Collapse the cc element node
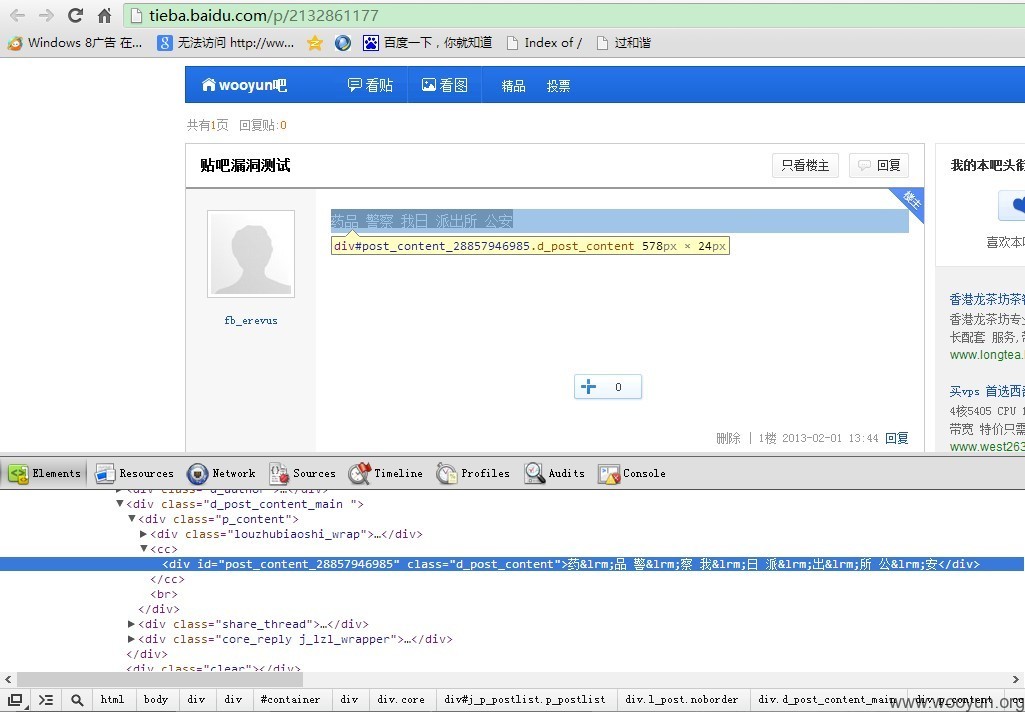Viewport: 1025px width, 712px height. coord(144,549)
